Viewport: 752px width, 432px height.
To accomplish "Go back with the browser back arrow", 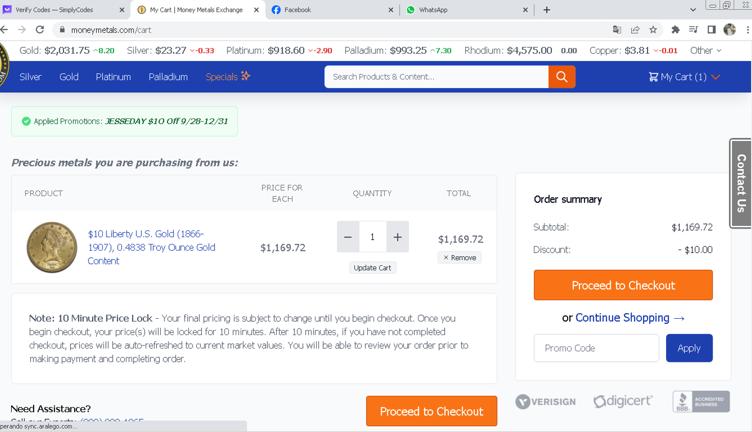I will [4, 30].
